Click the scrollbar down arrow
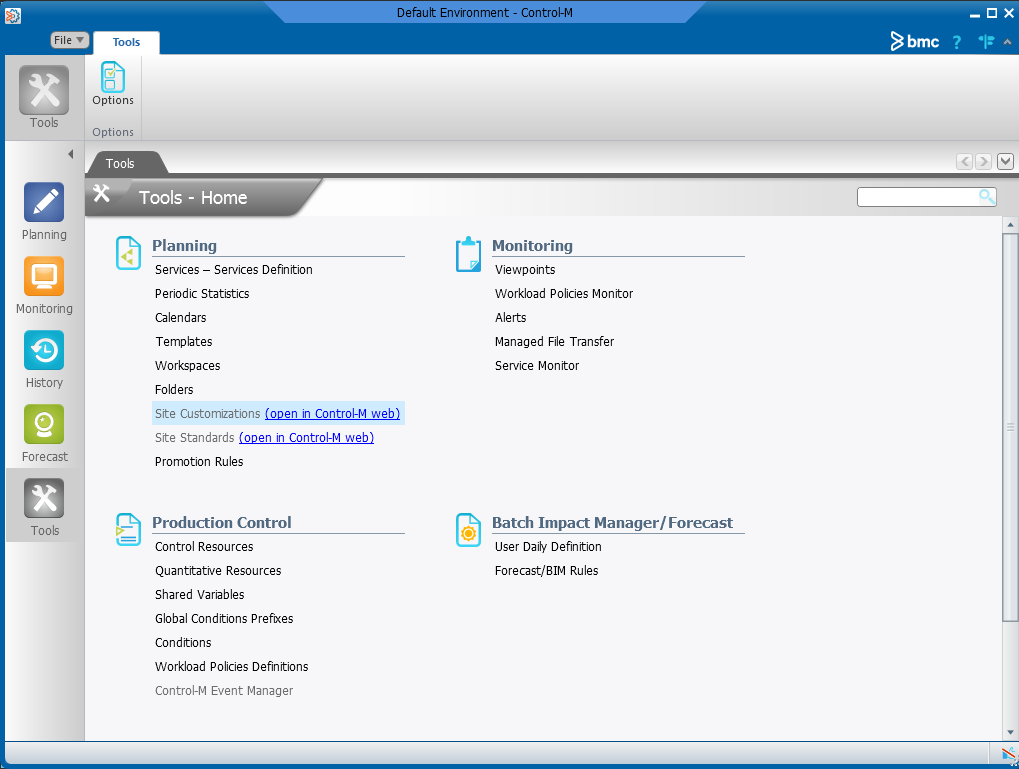Viewport: 1019px width, 769px height. click(x=1010, y=733)
